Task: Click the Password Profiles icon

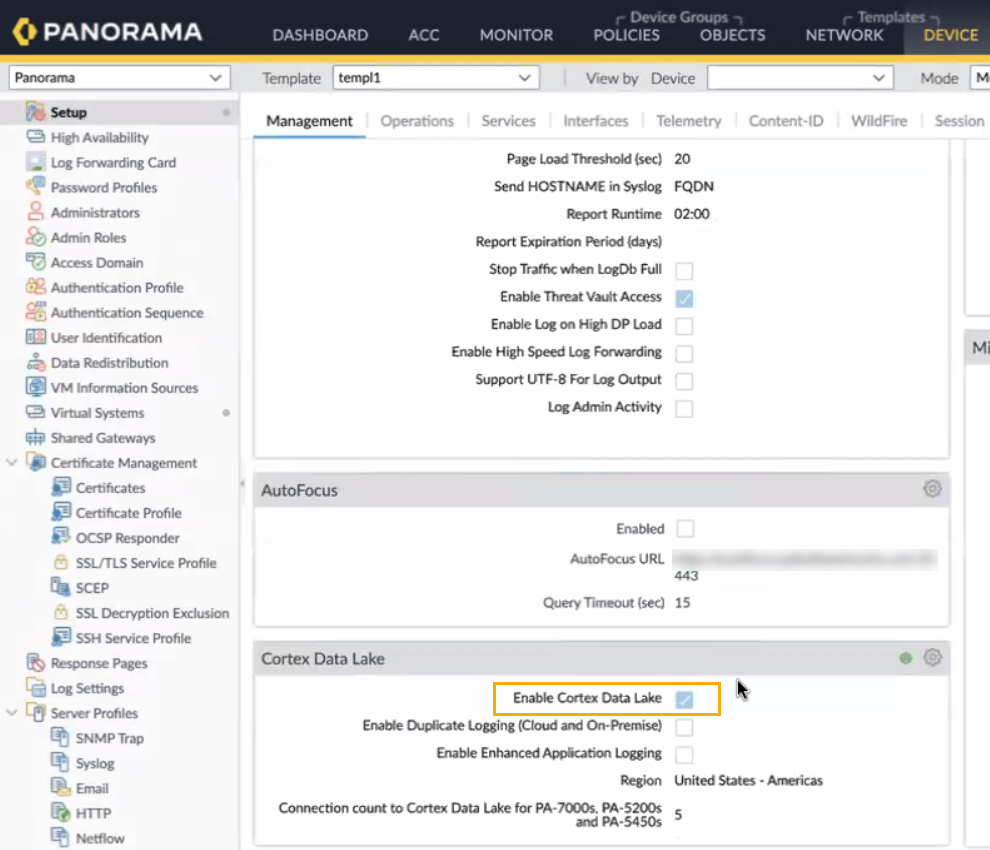Action: (x=36, y=187)
